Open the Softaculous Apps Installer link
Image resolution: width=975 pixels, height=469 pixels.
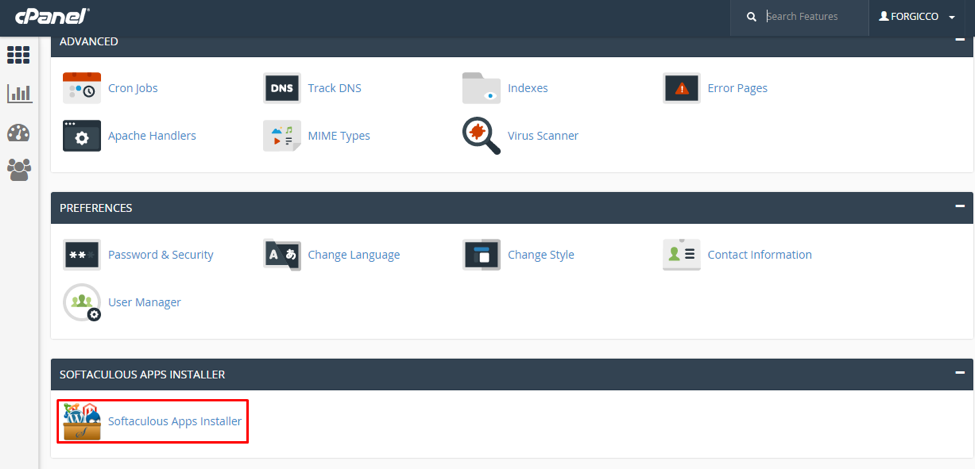coord(175,421)
